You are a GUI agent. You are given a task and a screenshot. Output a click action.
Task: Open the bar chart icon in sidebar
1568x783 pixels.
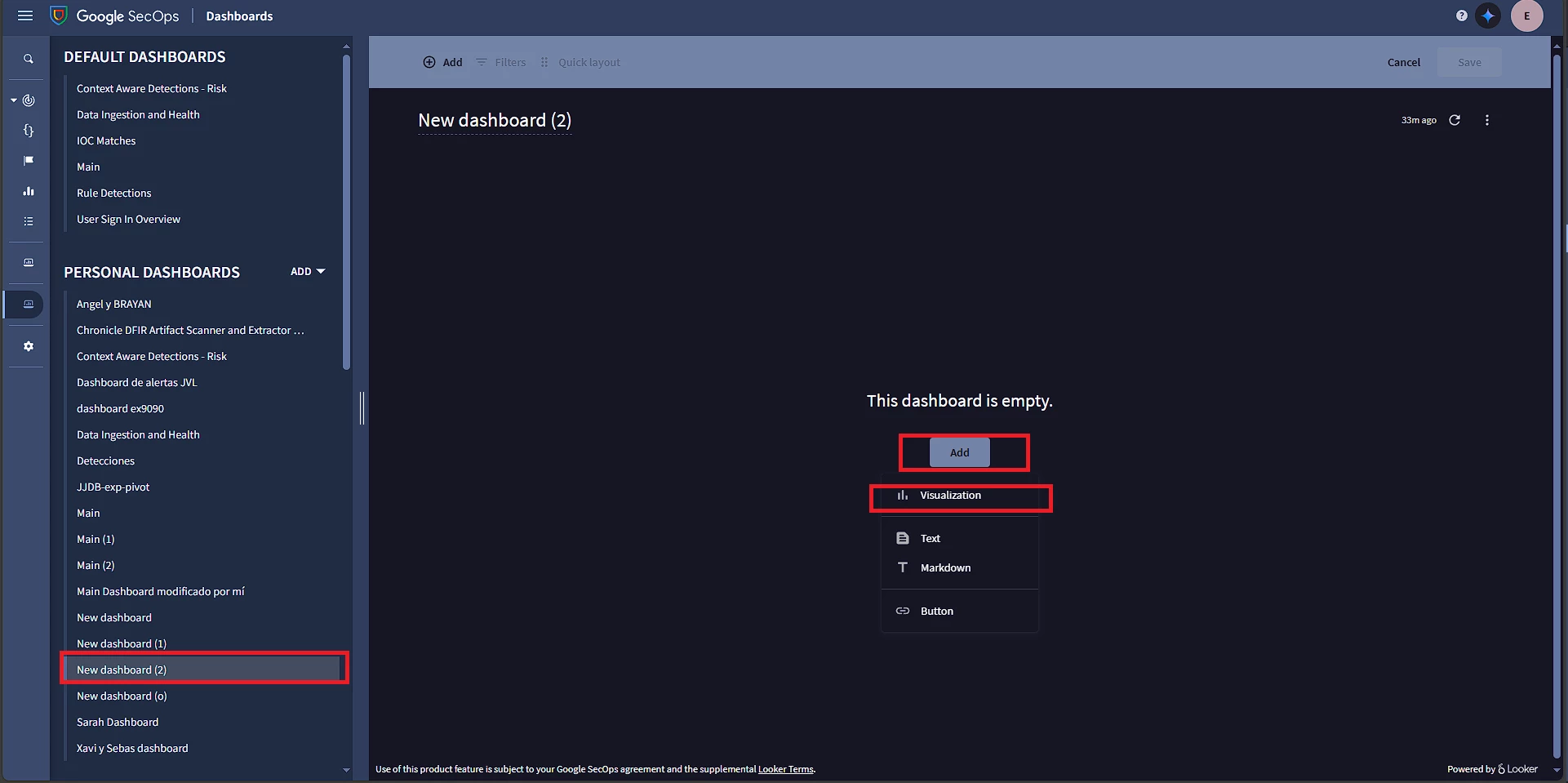pos(29,191)
